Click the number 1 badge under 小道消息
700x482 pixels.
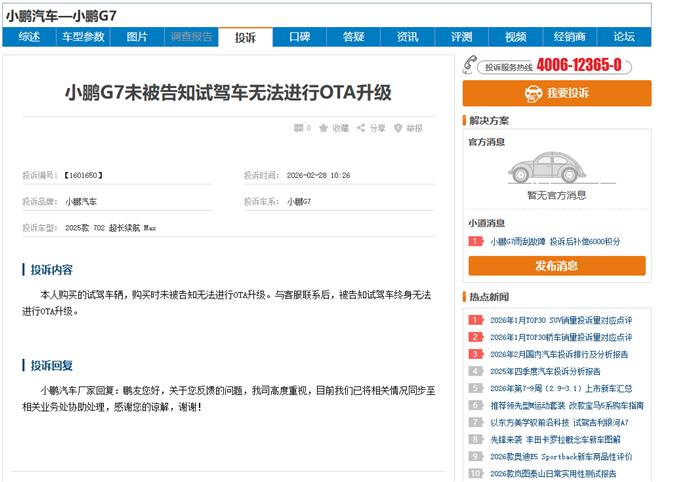coord(476,241)
